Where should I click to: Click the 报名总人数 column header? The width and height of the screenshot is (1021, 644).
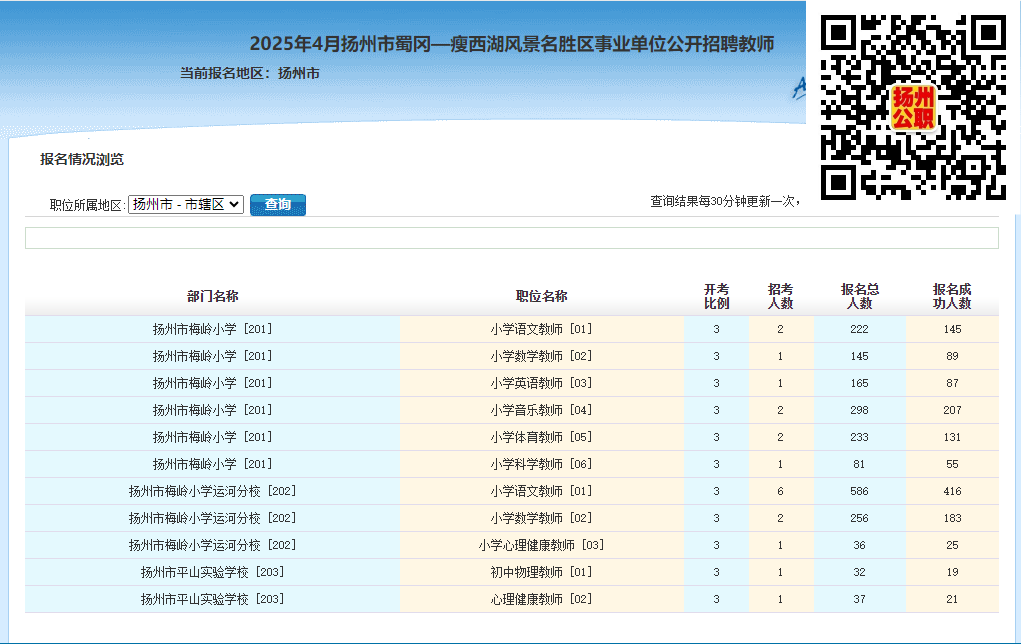(x=859, y=296)
